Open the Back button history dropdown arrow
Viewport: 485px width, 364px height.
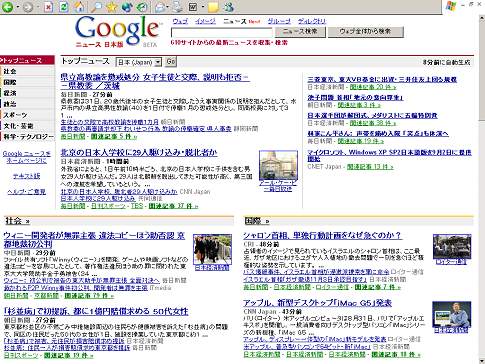(x=18, y=7)
